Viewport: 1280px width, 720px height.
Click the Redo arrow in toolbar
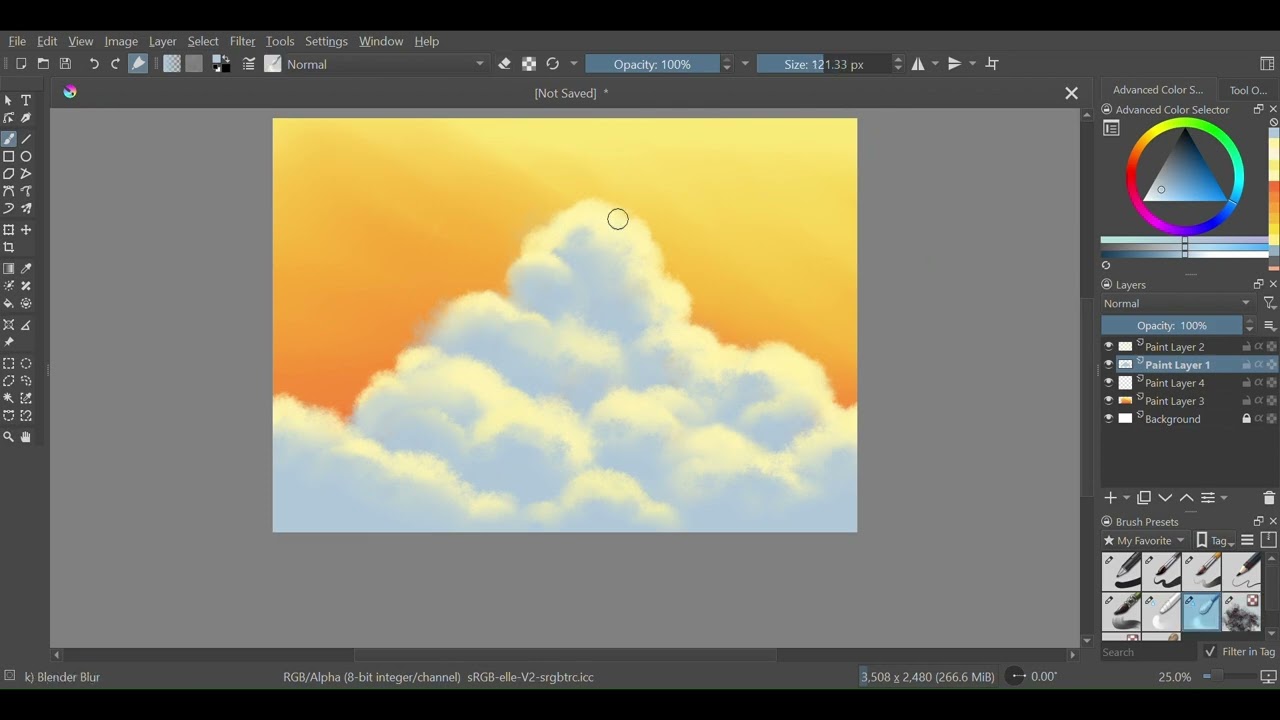click(x=115, y=64)
